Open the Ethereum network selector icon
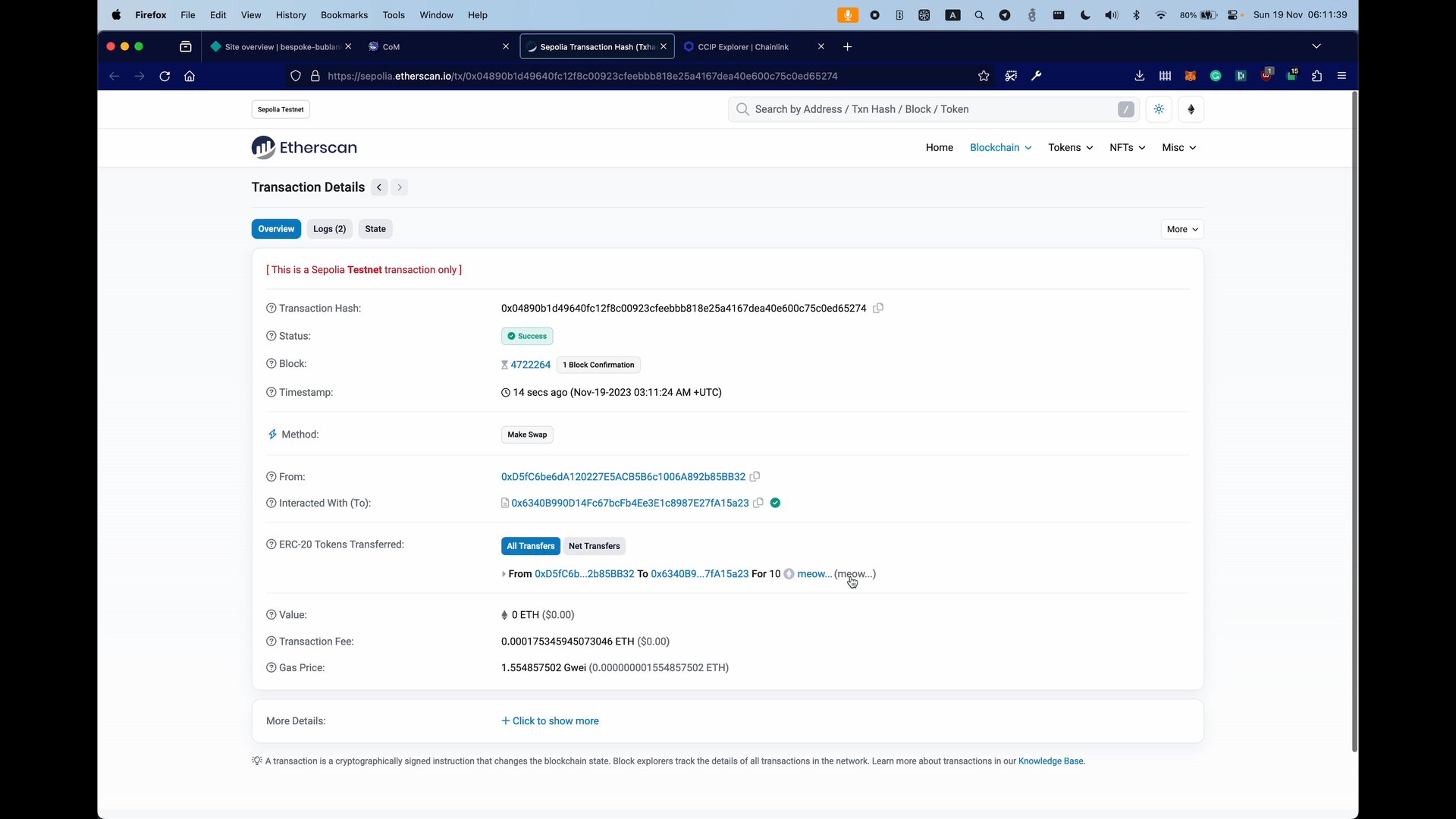Screen dimensions: 1456x819 click(1191, 109)
